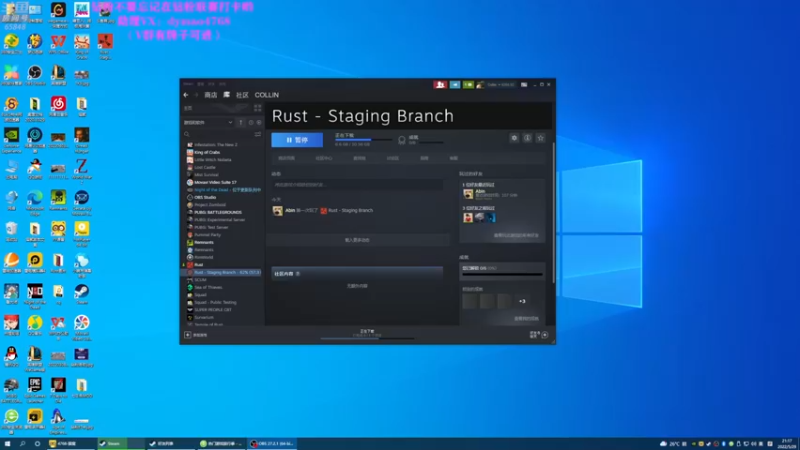Toggle the ready-to-play filter icon in library
This screenshot has width=800, height=450.
coord(259,122)
